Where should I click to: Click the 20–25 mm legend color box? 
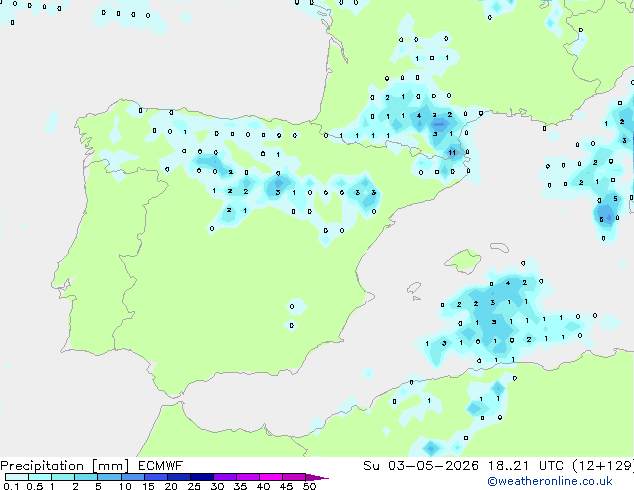pyautogui.click(x=178, y=477)
